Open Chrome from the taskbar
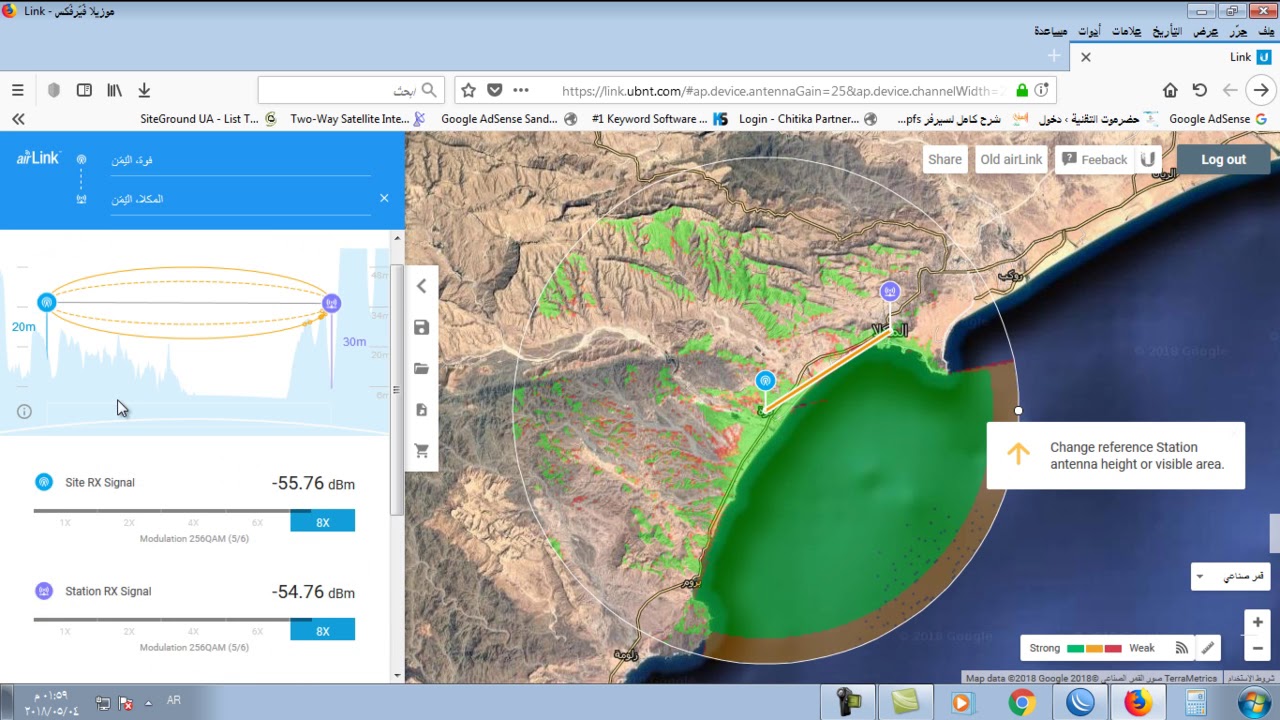Viewport: 1280px width, 720px height. coord(1021,702)
